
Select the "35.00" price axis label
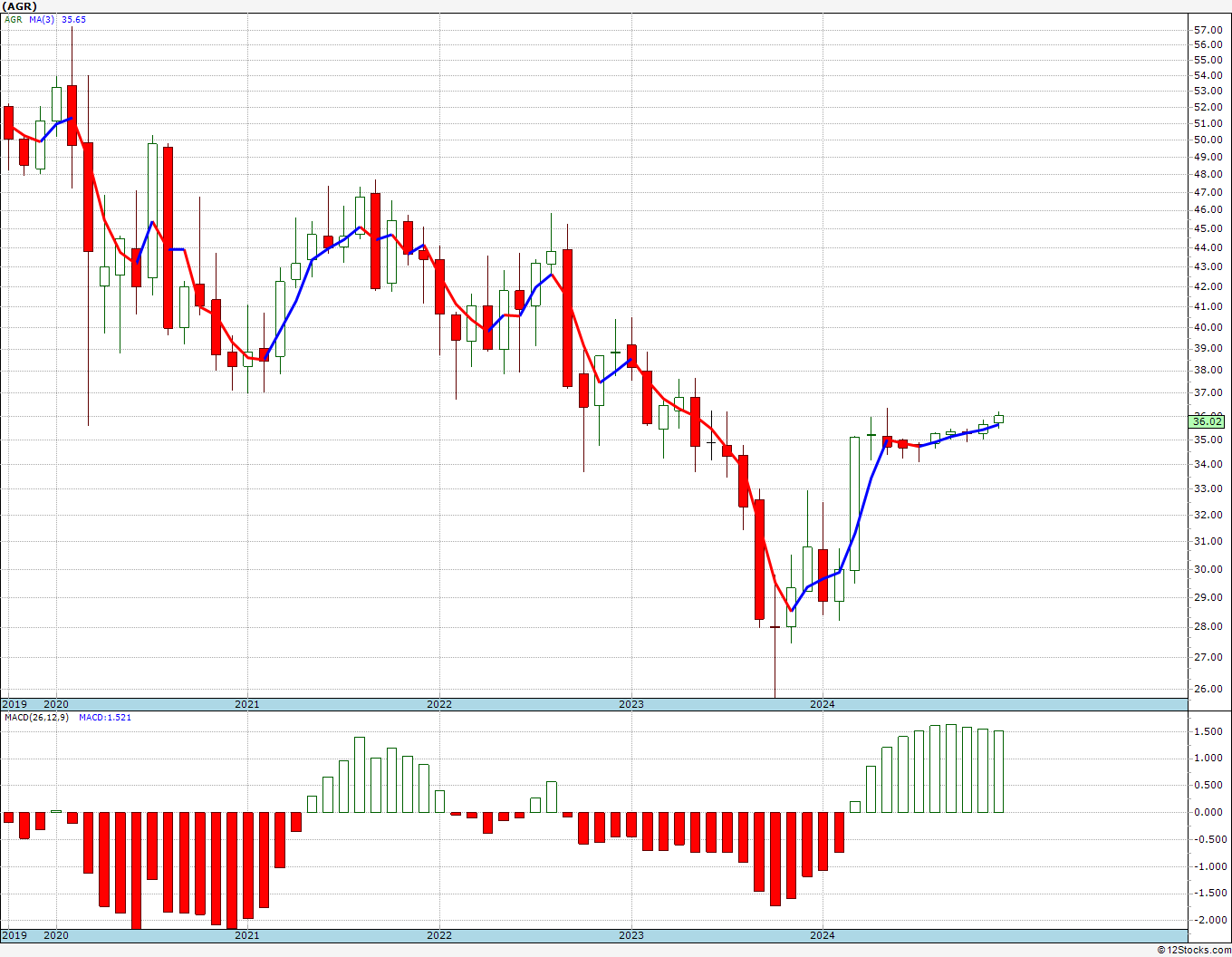click(1208, 440)
